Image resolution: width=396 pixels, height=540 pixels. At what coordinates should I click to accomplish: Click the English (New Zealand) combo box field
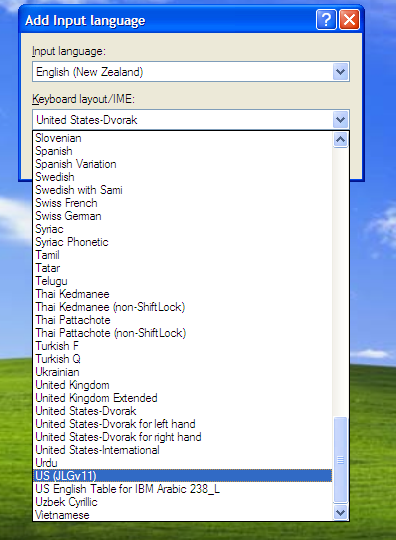click(191, 72)
